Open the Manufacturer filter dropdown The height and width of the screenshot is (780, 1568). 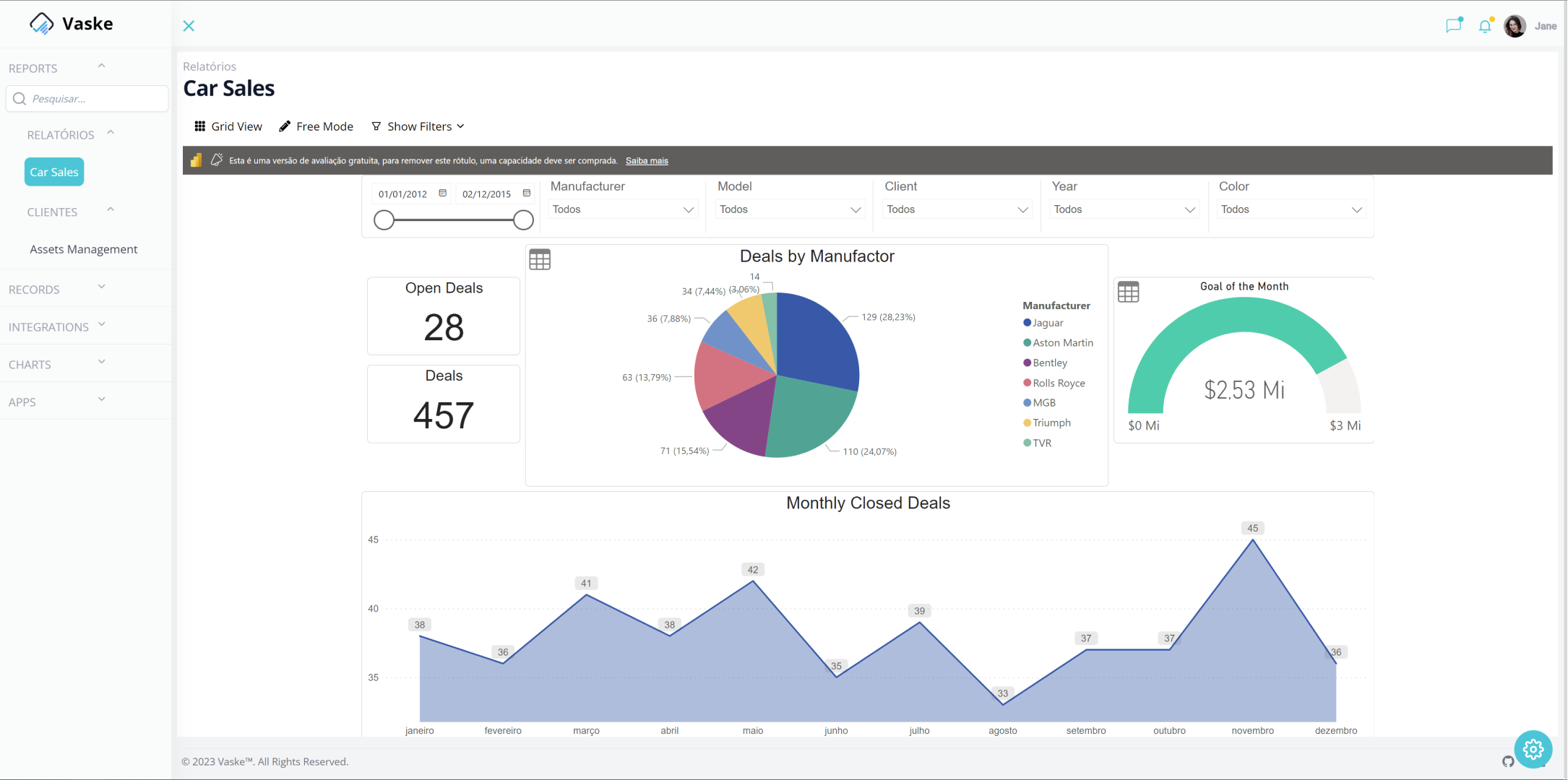click(x=623, y=209)
